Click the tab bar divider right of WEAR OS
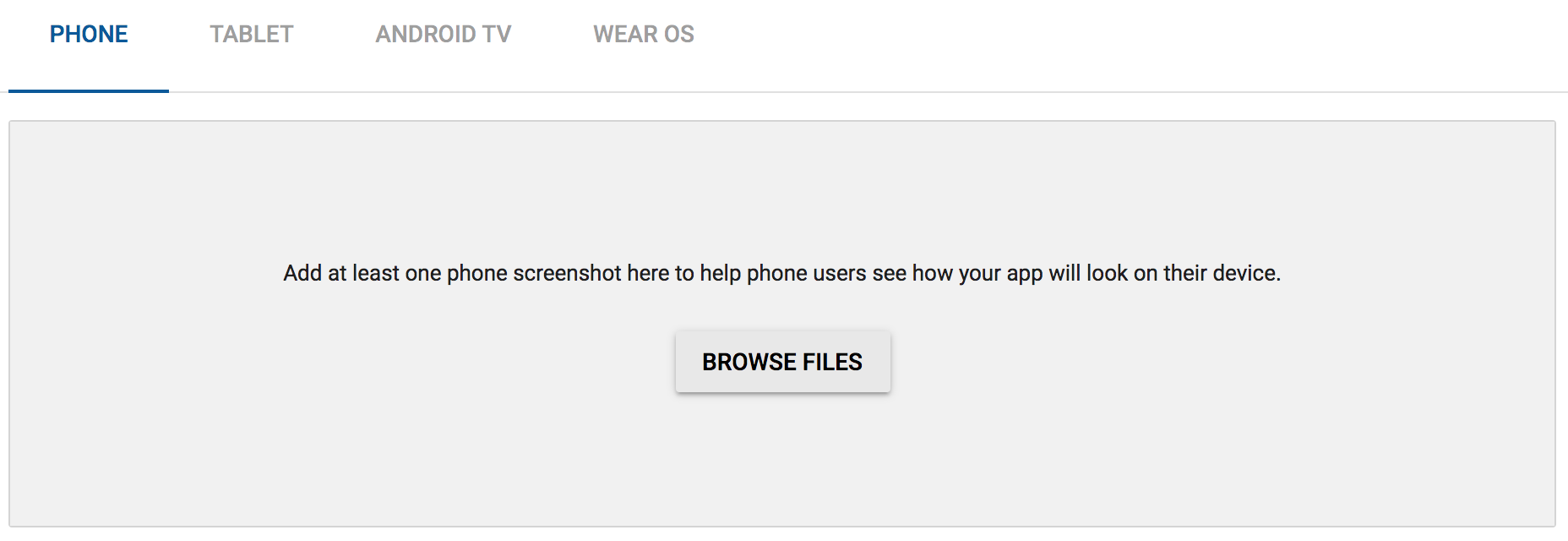The image size is (1568, 541). point(1132,91)
